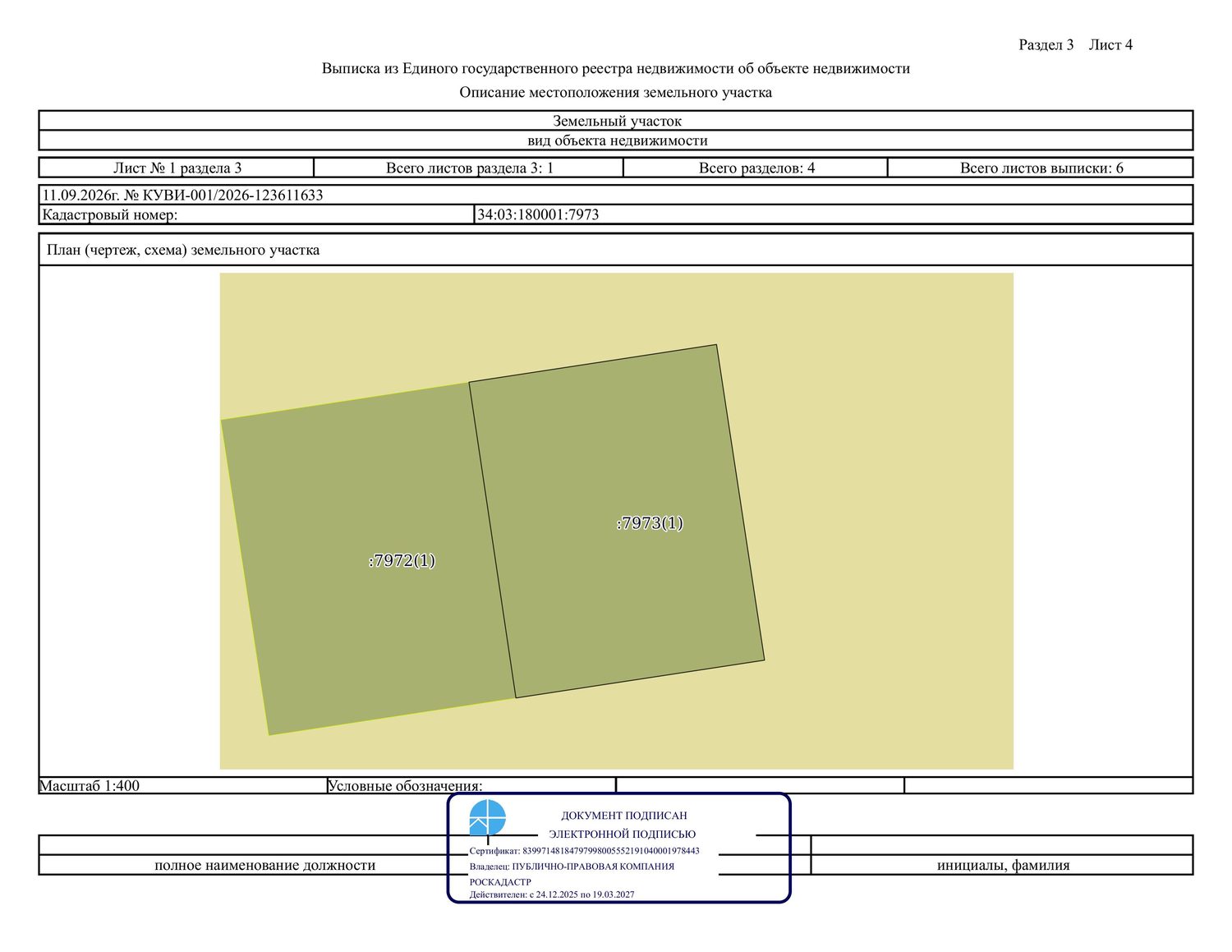
Task: Click 'Раздел 3' in the page header
Action: (1046, 44)
